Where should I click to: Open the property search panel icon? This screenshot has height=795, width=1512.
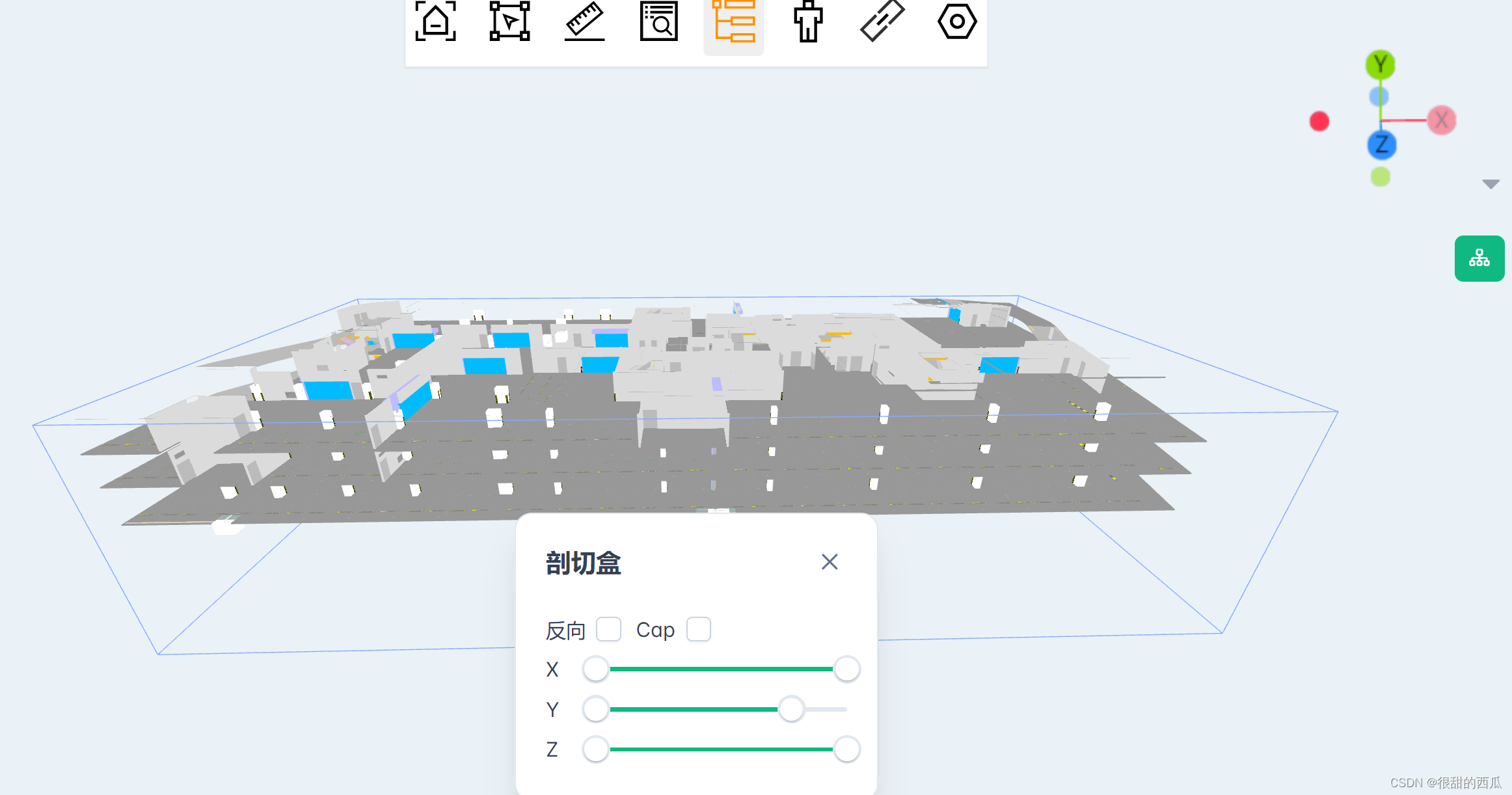pos(658,22)
